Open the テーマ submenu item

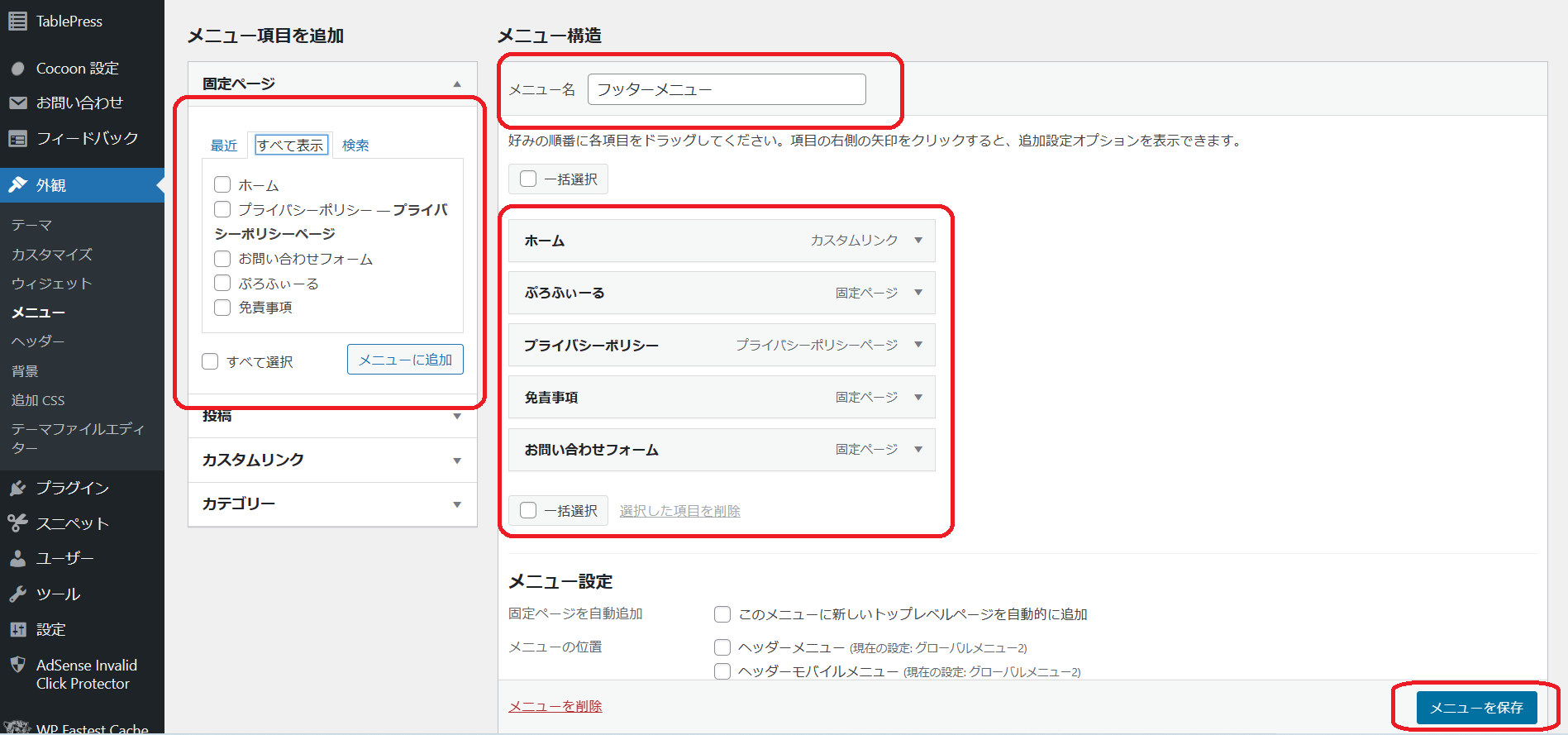(31, 225)
